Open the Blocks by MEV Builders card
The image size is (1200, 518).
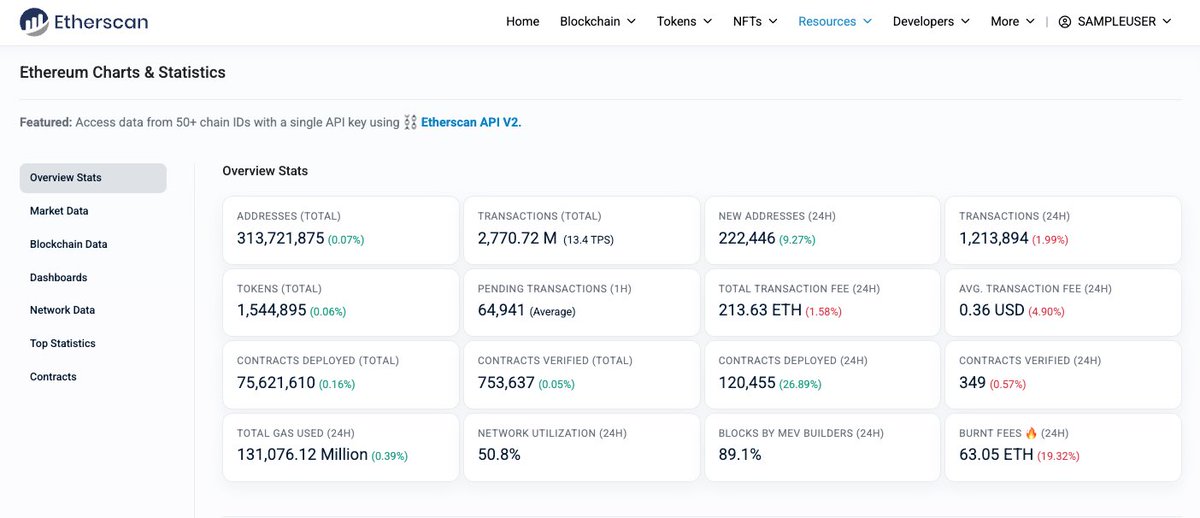pyautogui.click(x=823, y=447)
